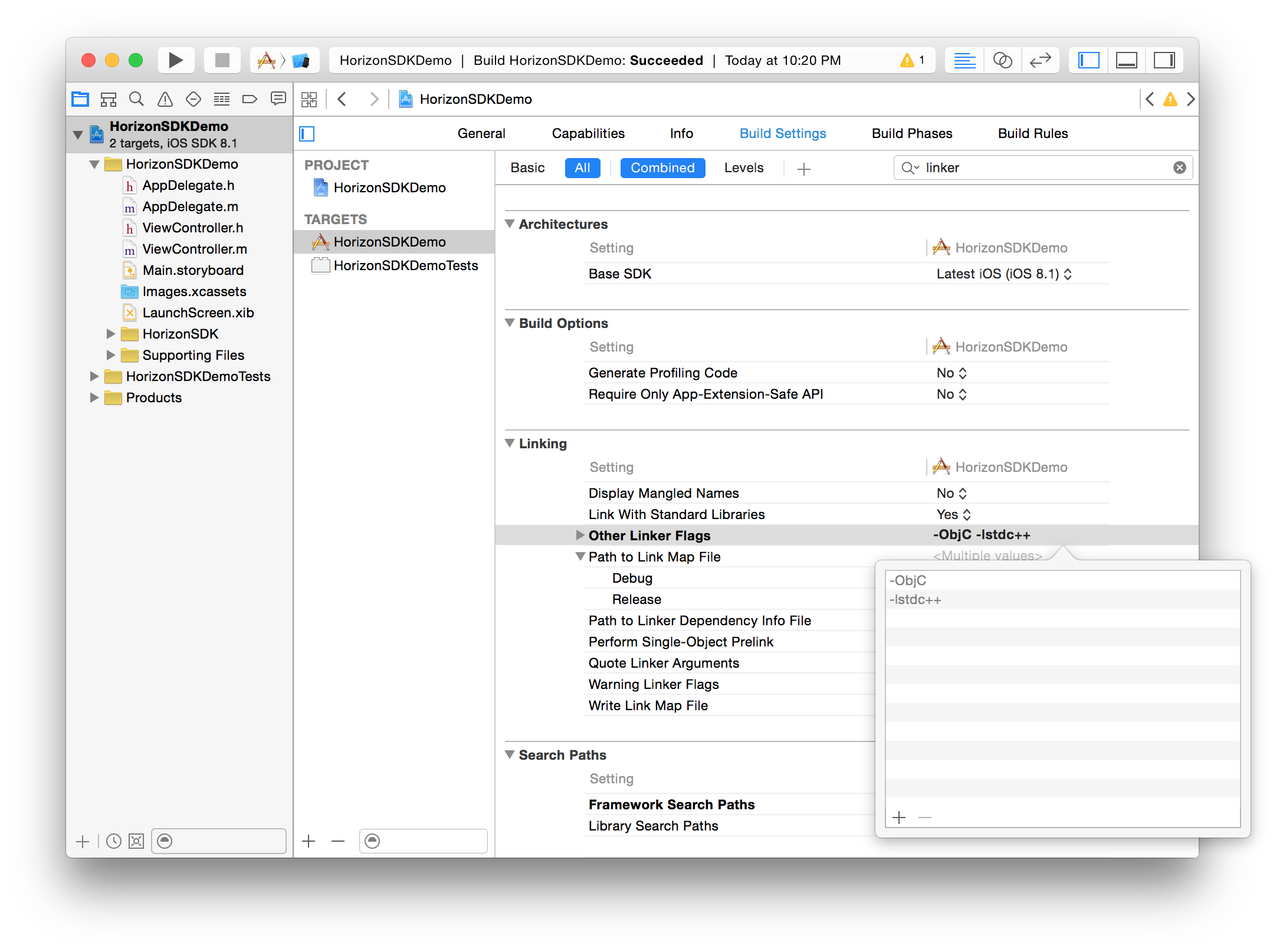1286x952 pixels.
Task: Collapse Path to Link Map File
Action: coord(580,557)
